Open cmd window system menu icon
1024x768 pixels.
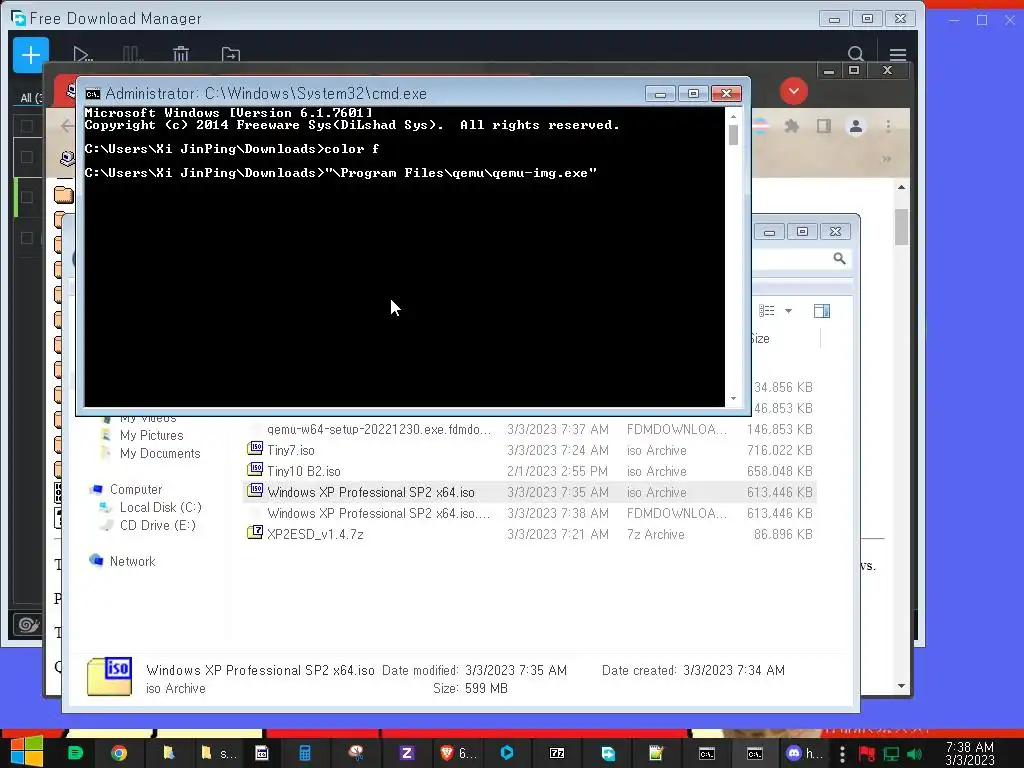click(93, 93)
